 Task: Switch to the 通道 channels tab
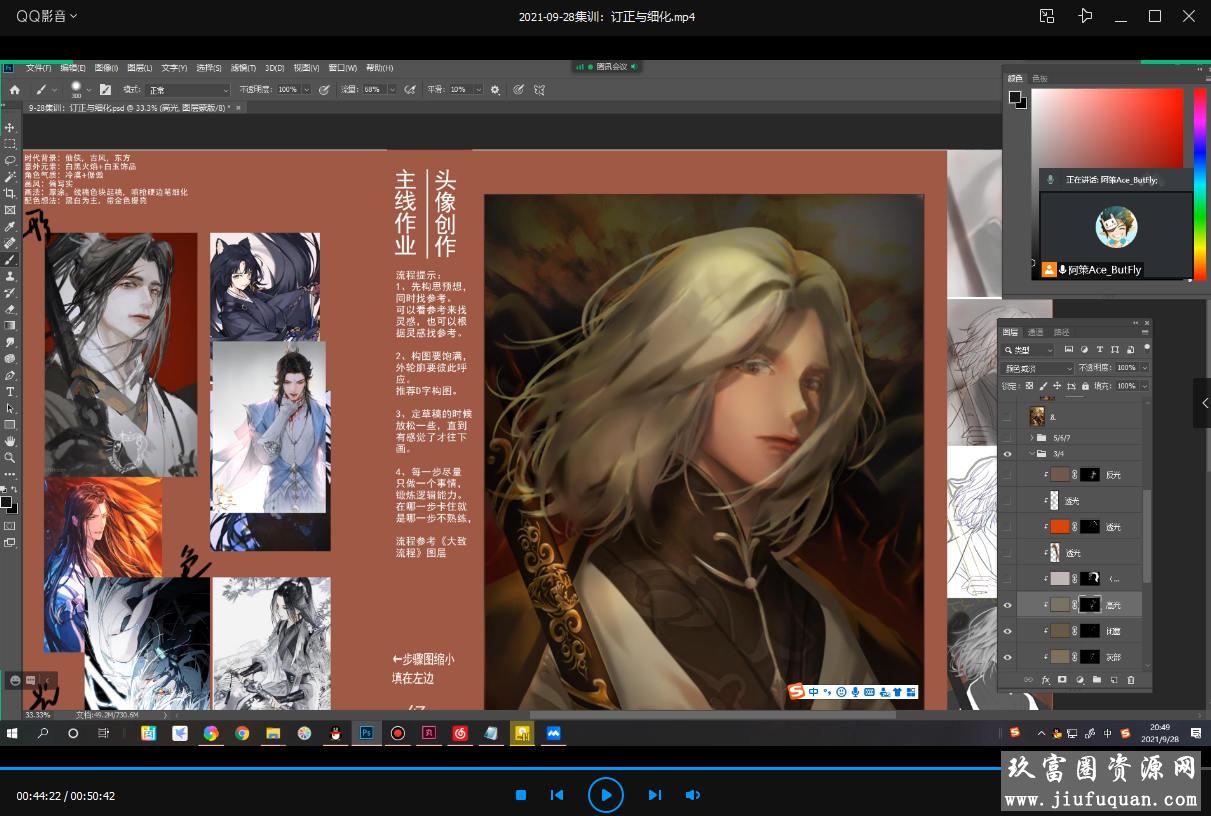(x=1035, y=332)
